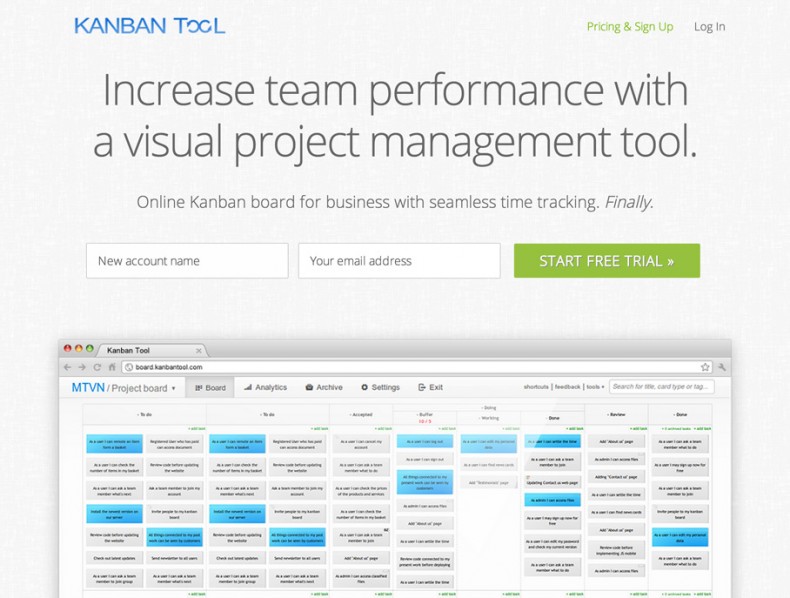Open the Settings tab
This screenshot has height=598, width=790.
point(380,387)
